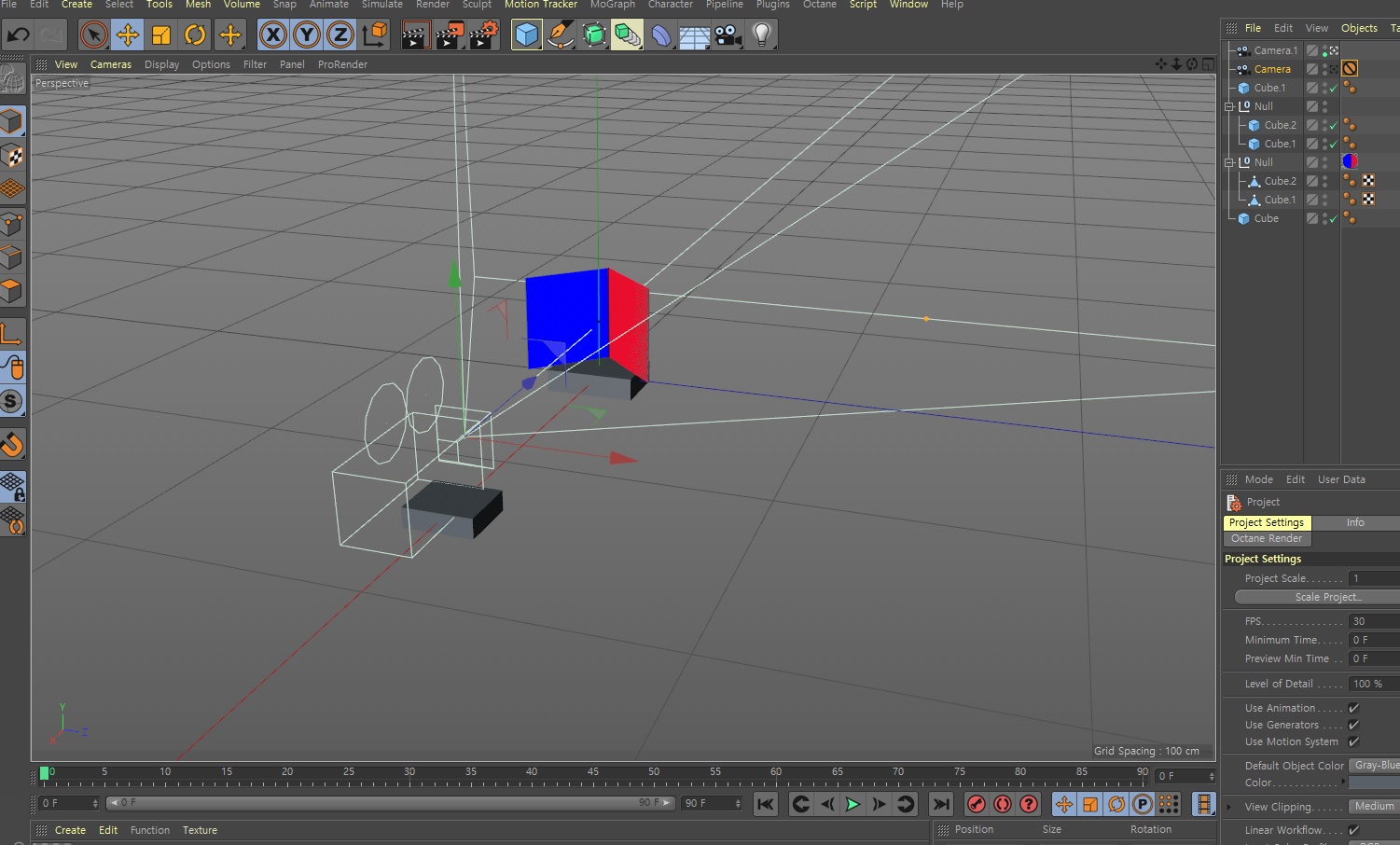1400x845 pixels.
Task: Click the FPS input field
Action: coord(1373,621)
